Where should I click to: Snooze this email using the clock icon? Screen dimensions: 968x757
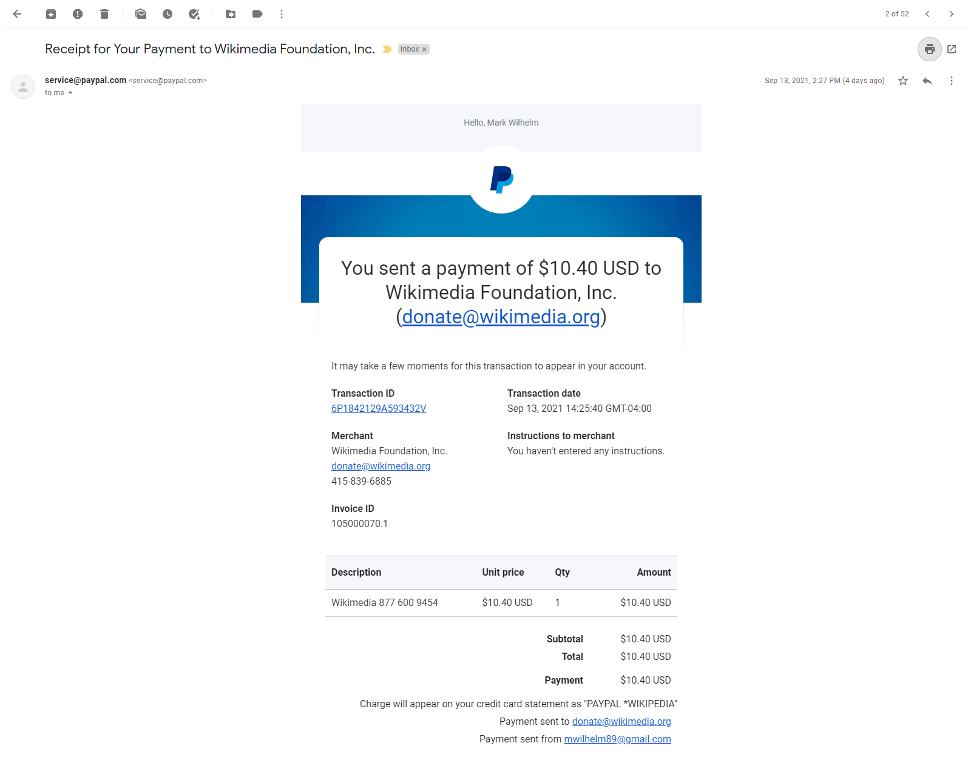[x=167, y=14]
